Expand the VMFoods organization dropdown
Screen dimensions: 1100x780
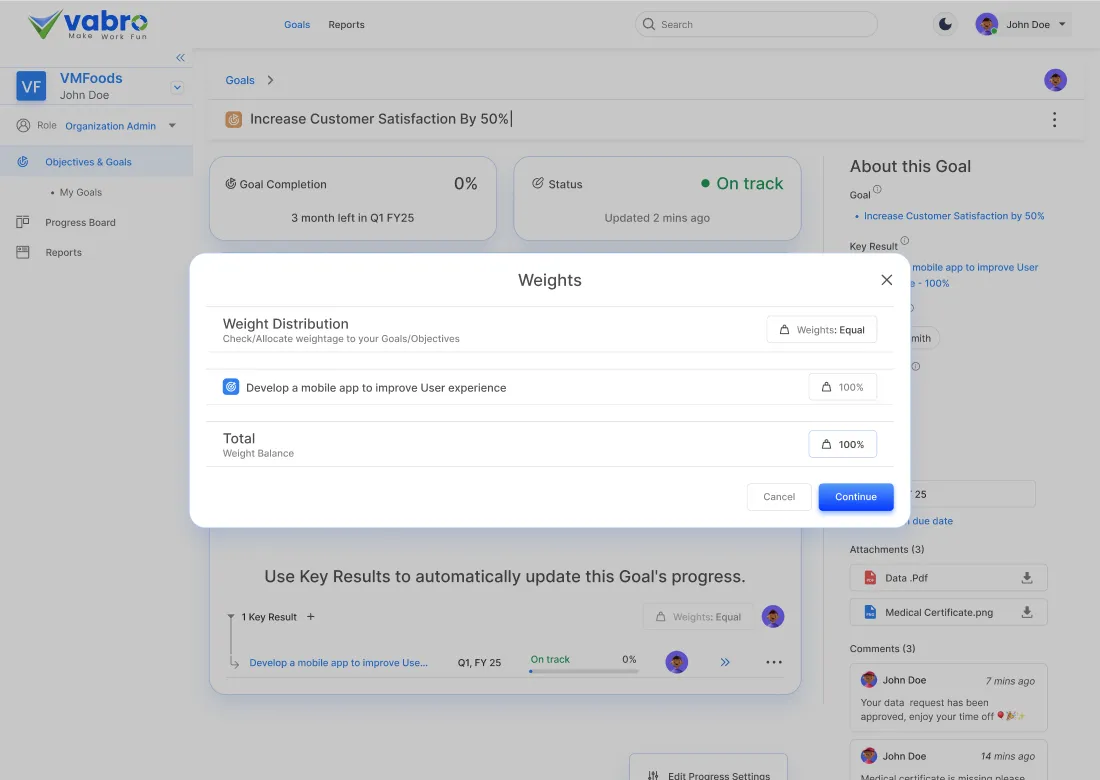[x=177, y=88]
